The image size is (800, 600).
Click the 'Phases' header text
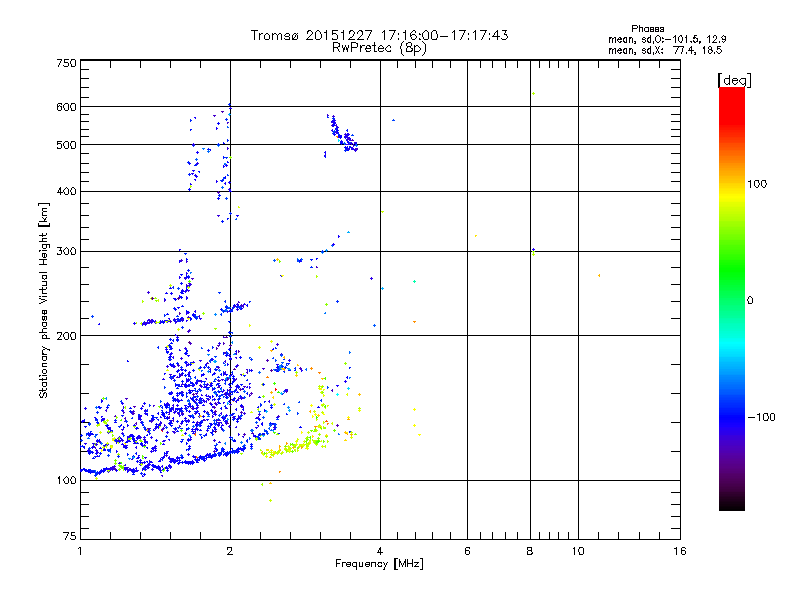point(647,29)
